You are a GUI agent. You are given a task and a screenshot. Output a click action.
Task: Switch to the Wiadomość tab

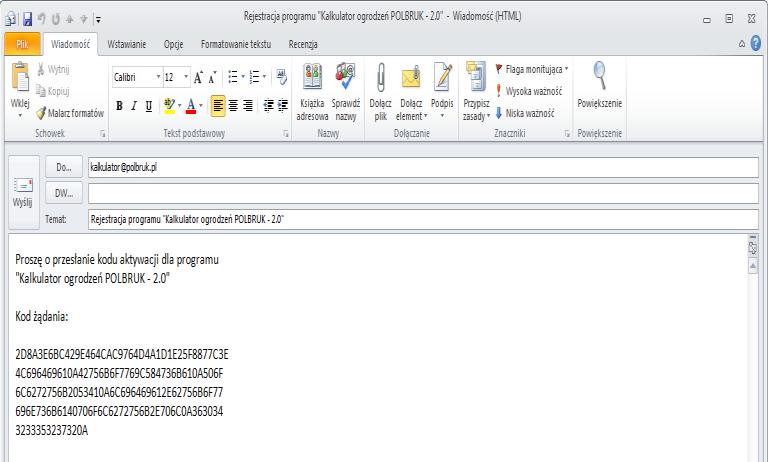click(x=71, y=44)
